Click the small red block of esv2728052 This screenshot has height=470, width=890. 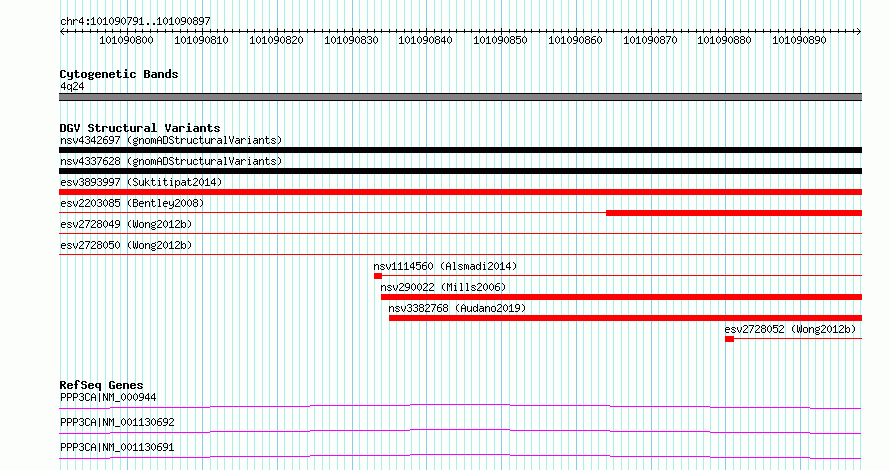coord(729,339)
